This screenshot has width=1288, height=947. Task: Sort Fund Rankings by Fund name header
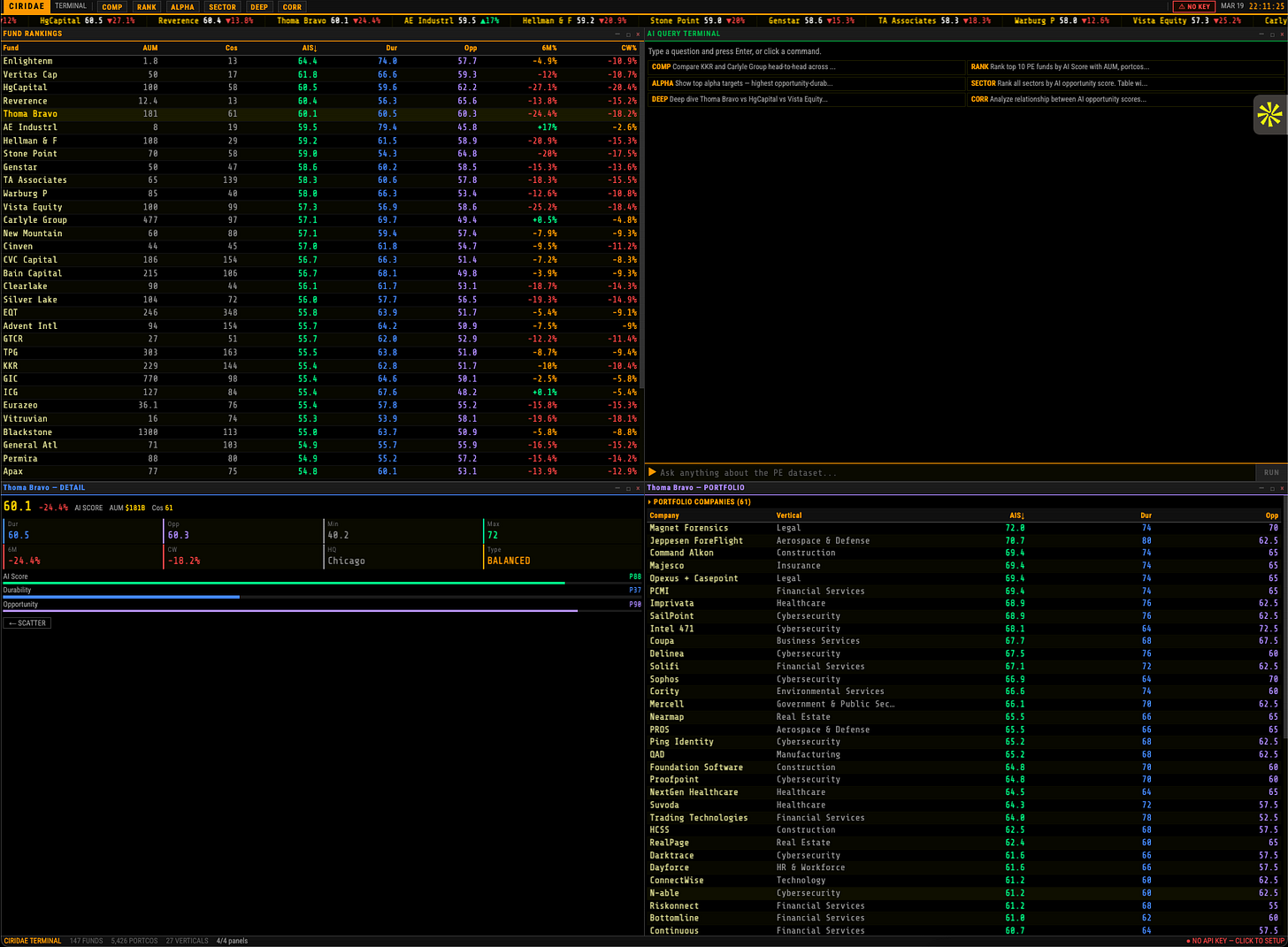(x=11, y=48)
